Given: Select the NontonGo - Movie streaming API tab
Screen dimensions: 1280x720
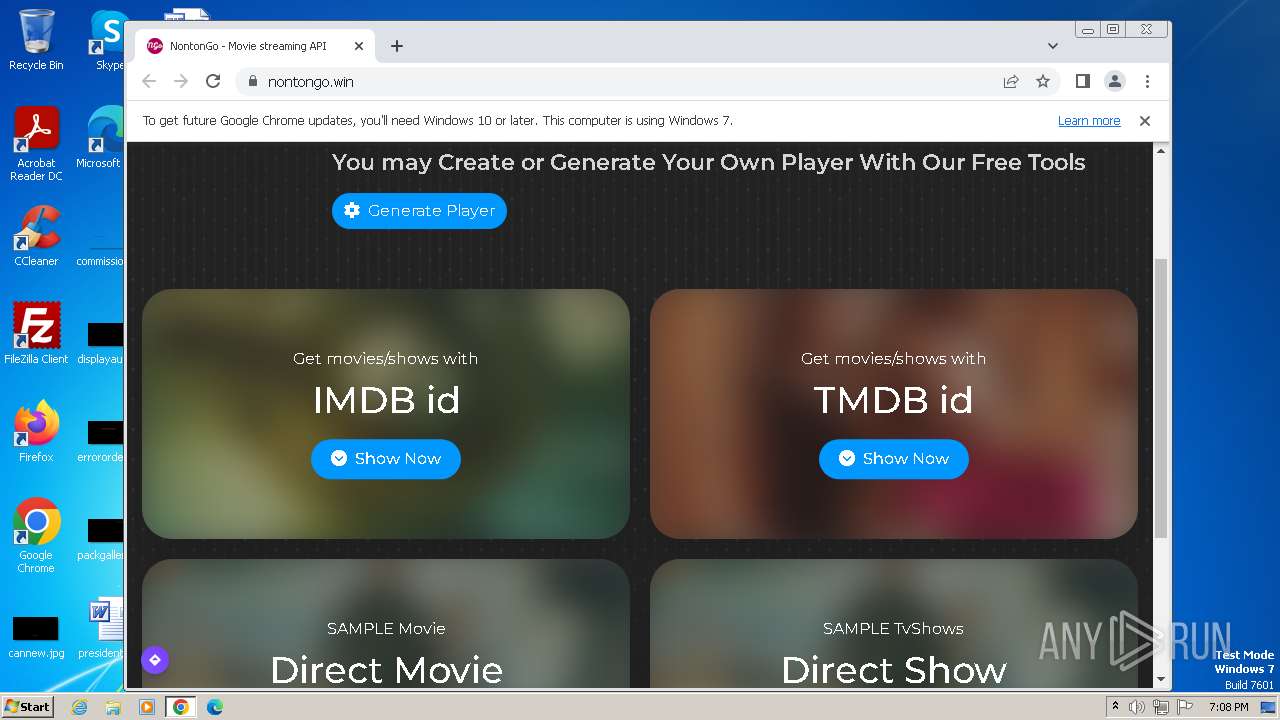Looking at the screenshot, I should (x=255, y=46).
